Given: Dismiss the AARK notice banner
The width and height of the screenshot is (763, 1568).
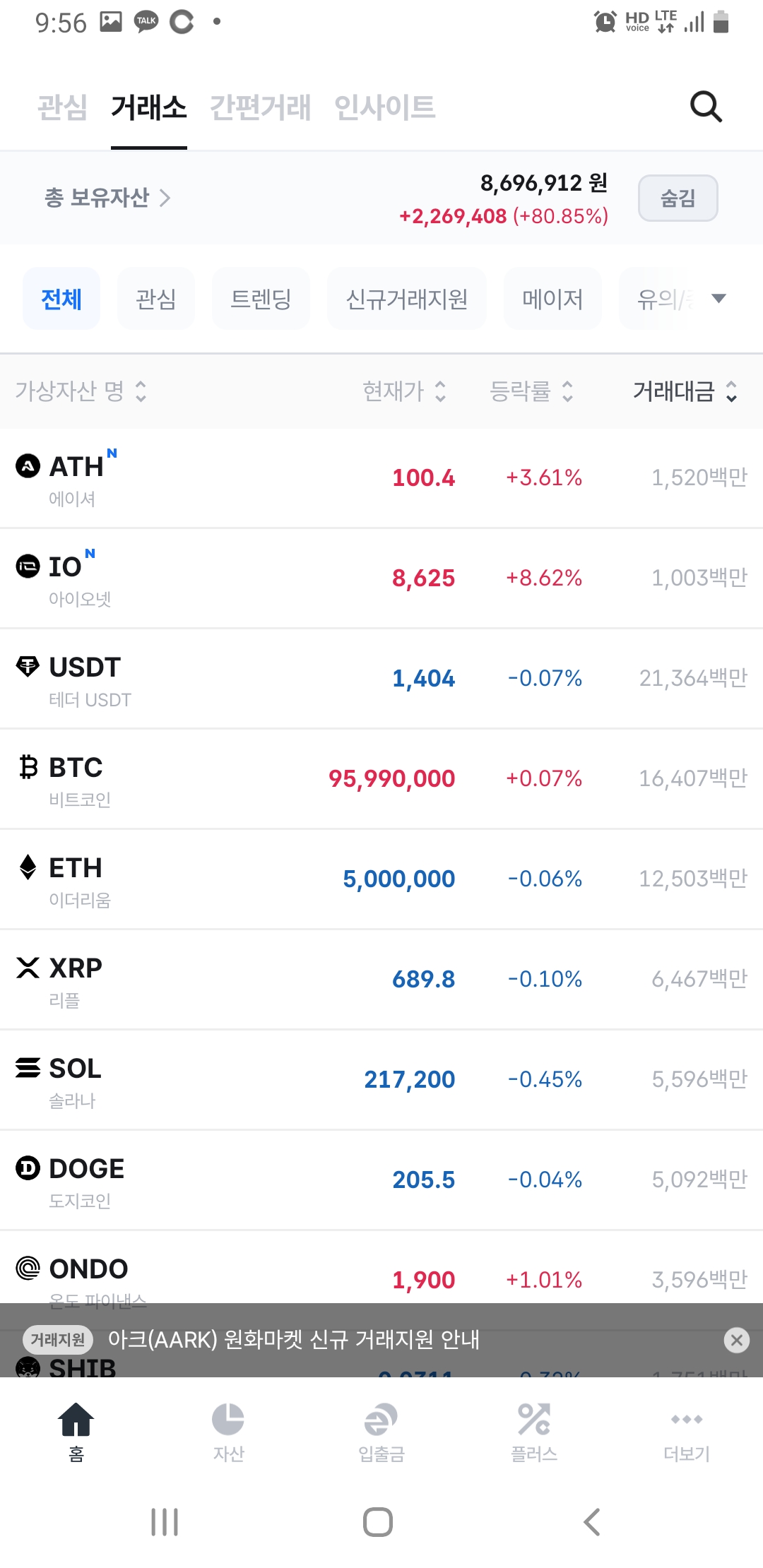Looking at the screenshot, I should tap(736, 1340).
